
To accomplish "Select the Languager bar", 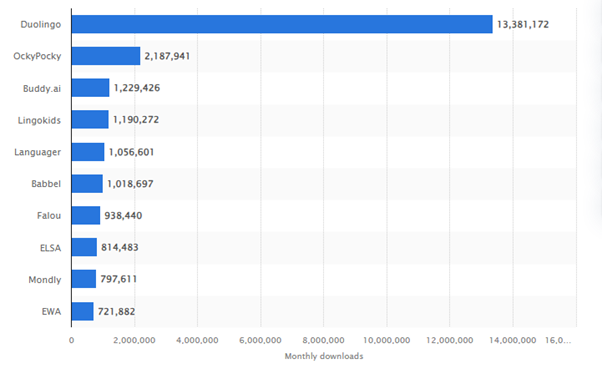I will click(x=88, y=152).
